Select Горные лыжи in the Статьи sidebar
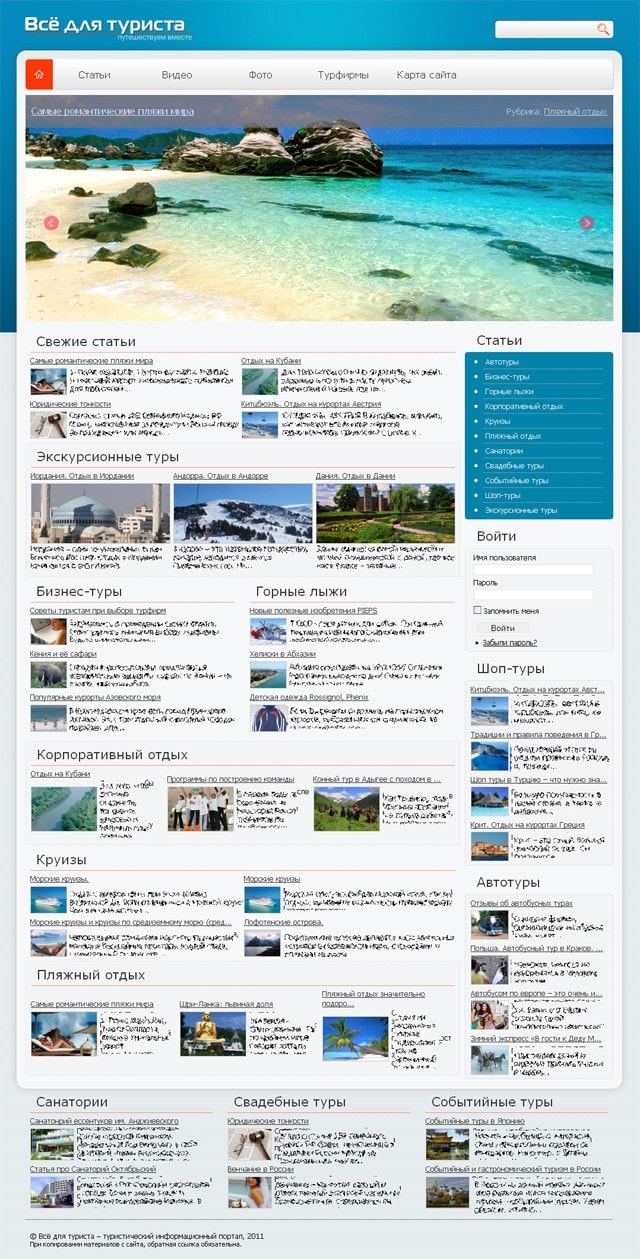The width and height of the screenshot is (640, 1259). (x=509, y=392)
